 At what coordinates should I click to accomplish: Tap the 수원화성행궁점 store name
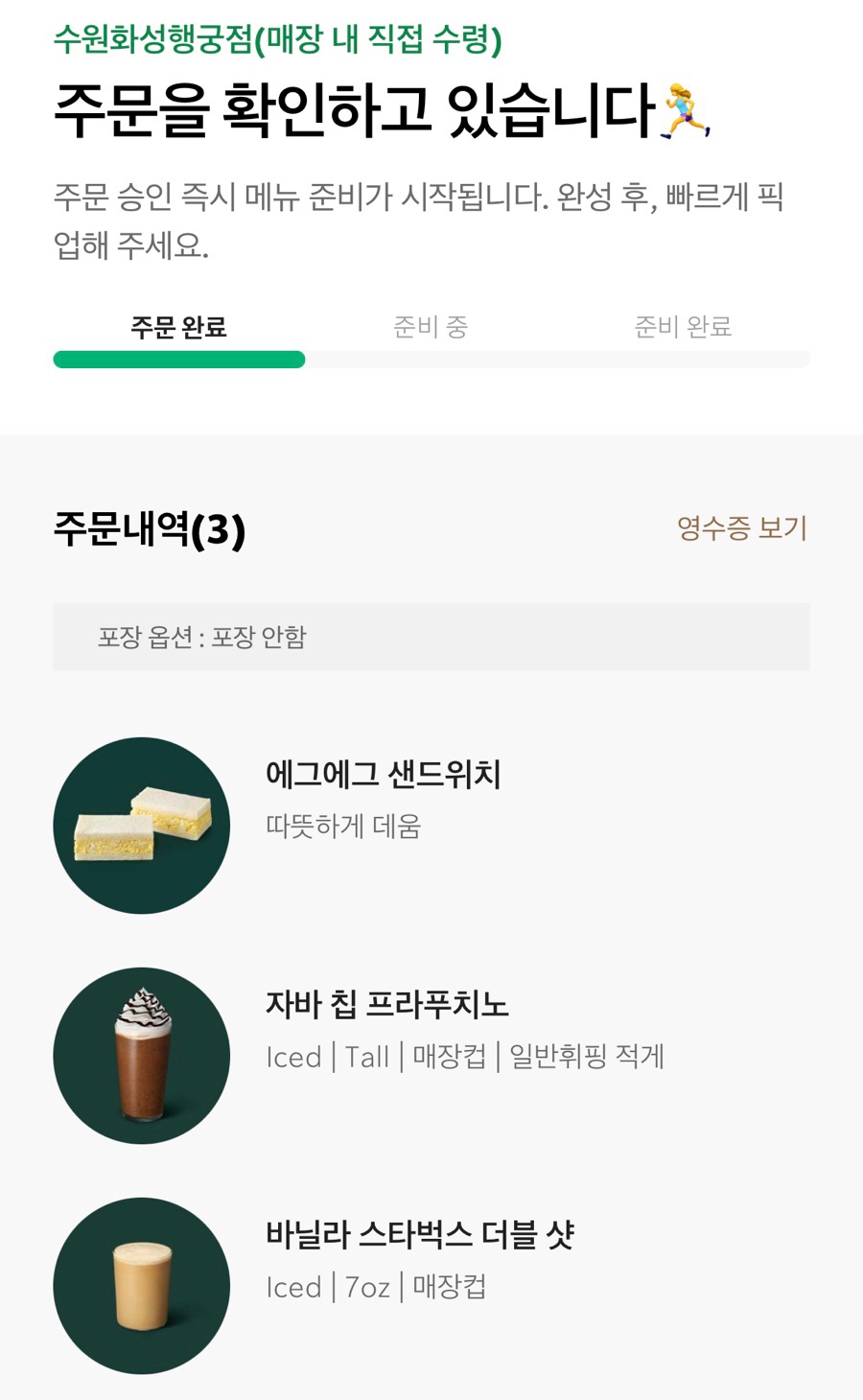(153, 39)
